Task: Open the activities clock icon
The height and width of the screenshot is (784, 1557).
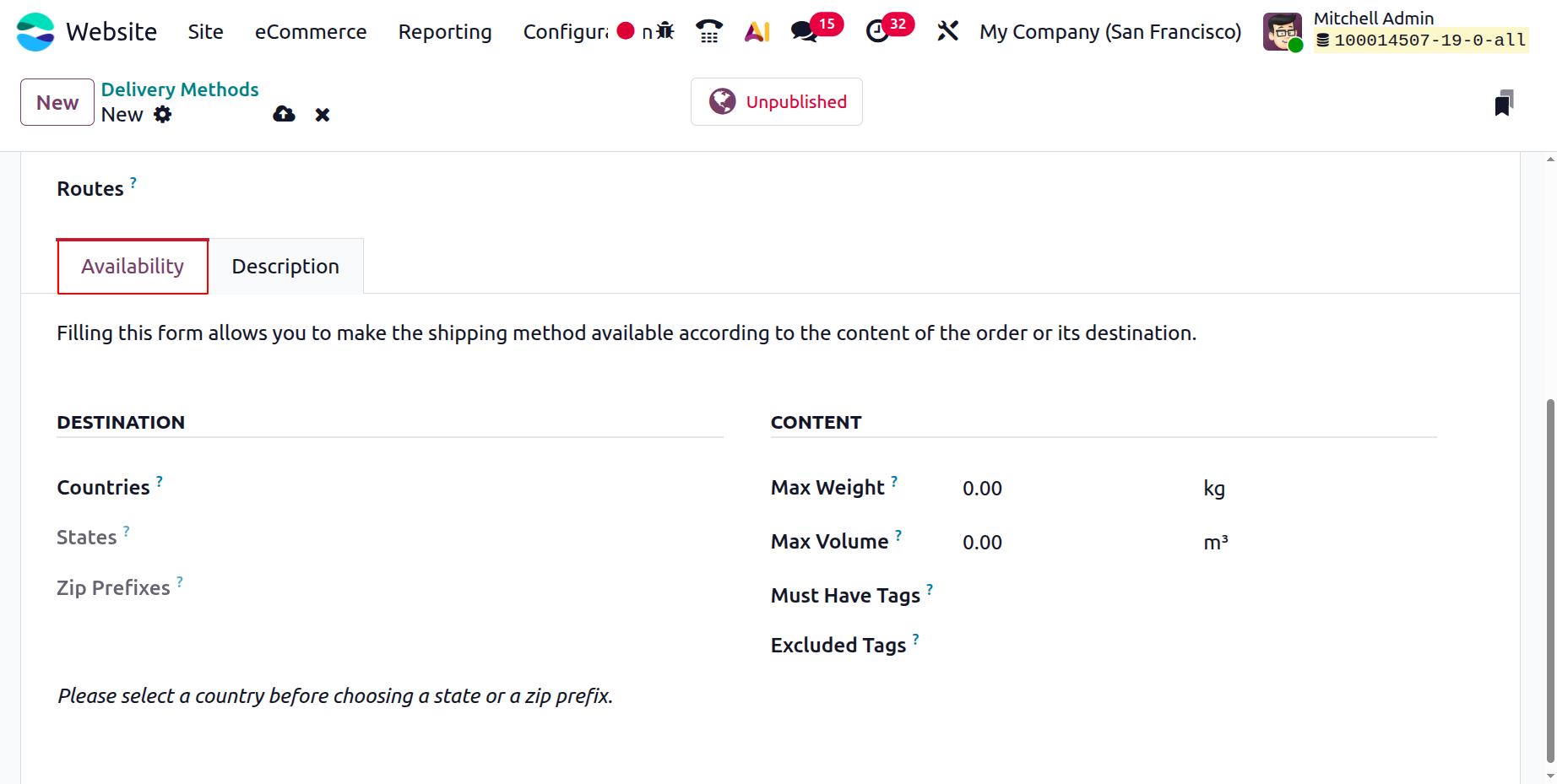Action: click(x=878, y=31)
